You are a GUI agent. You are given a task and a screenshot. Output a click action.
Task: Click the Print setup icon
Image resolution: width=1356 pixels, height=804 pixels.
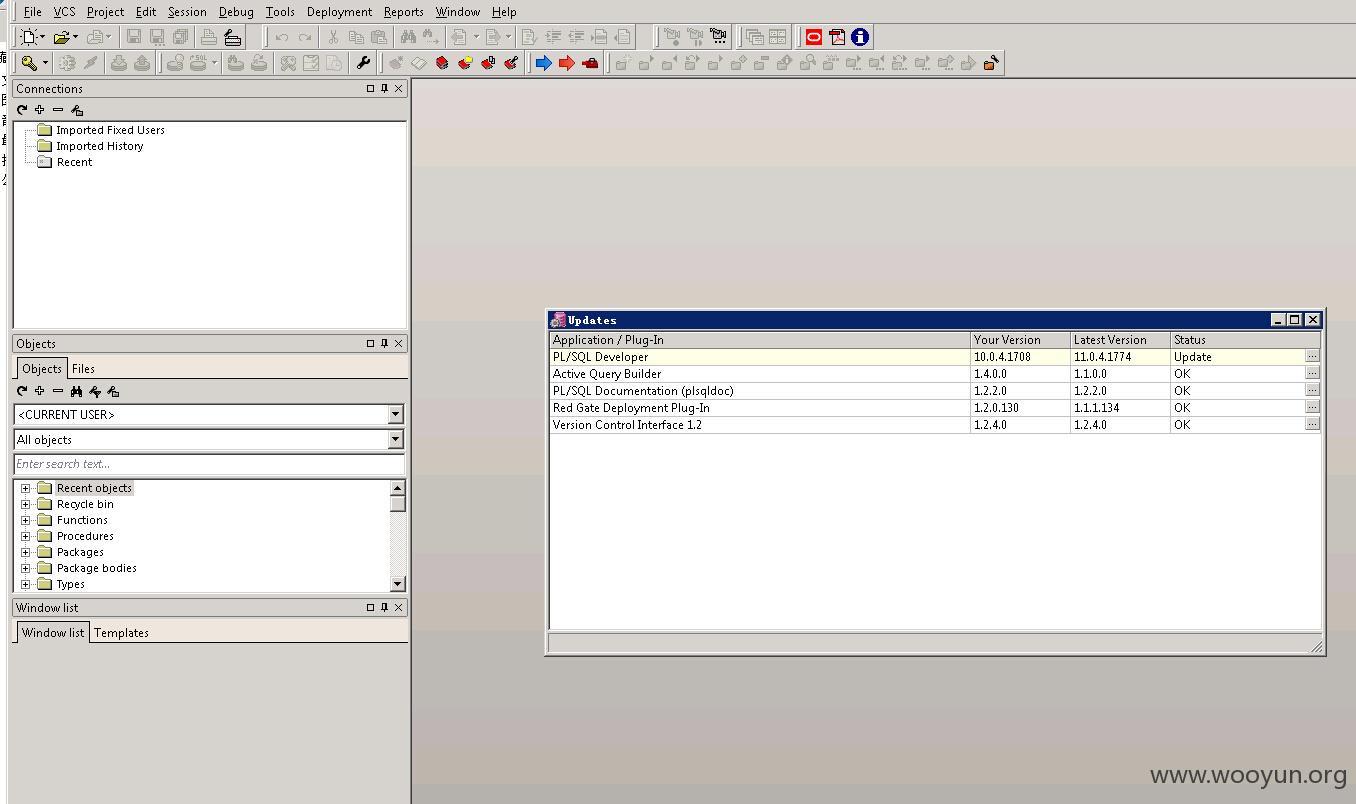pyautogui.click(x=232, y=37)
